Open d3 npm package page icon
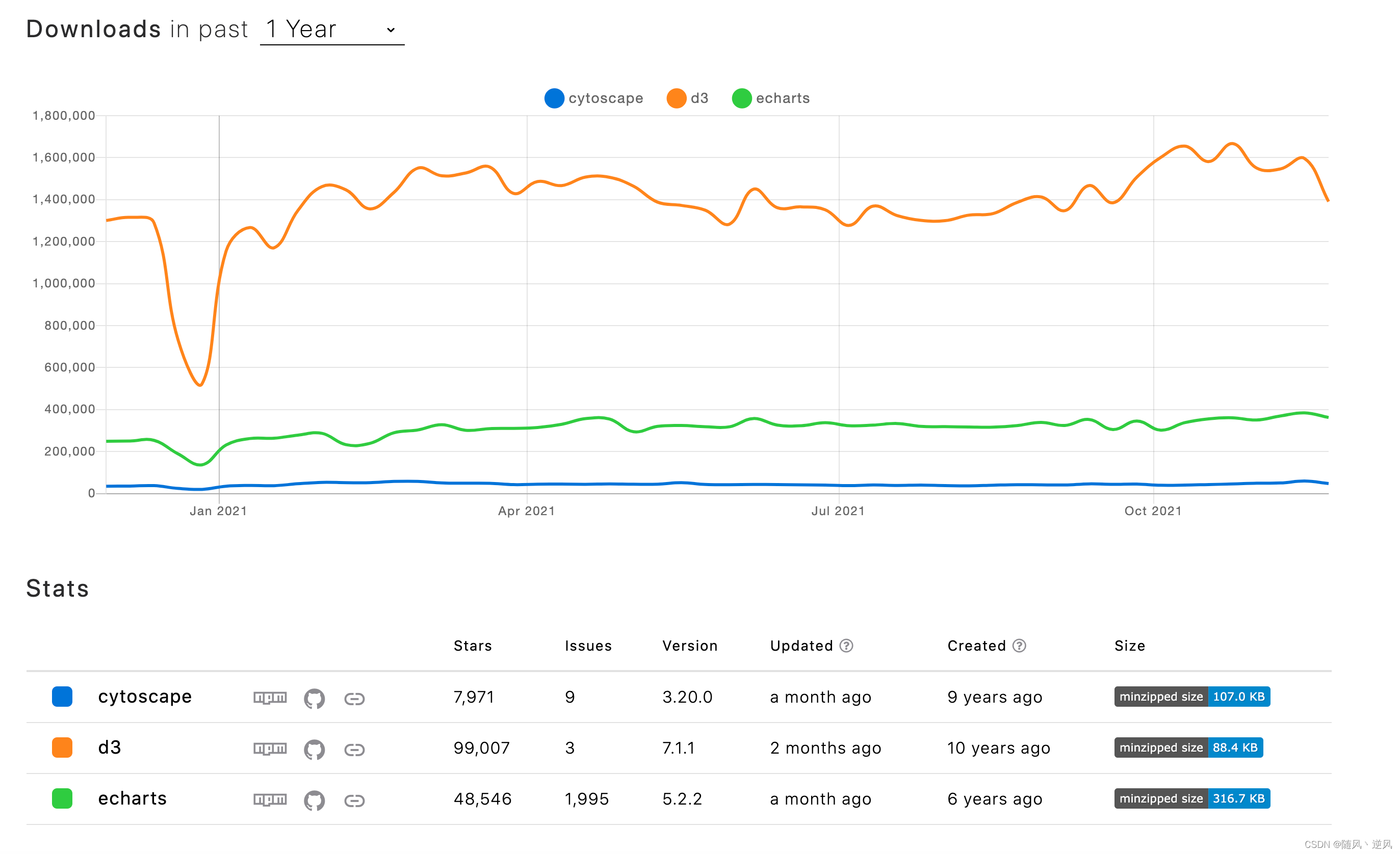The width and height of the screenshot is (1400, 854). coord(270,749)
